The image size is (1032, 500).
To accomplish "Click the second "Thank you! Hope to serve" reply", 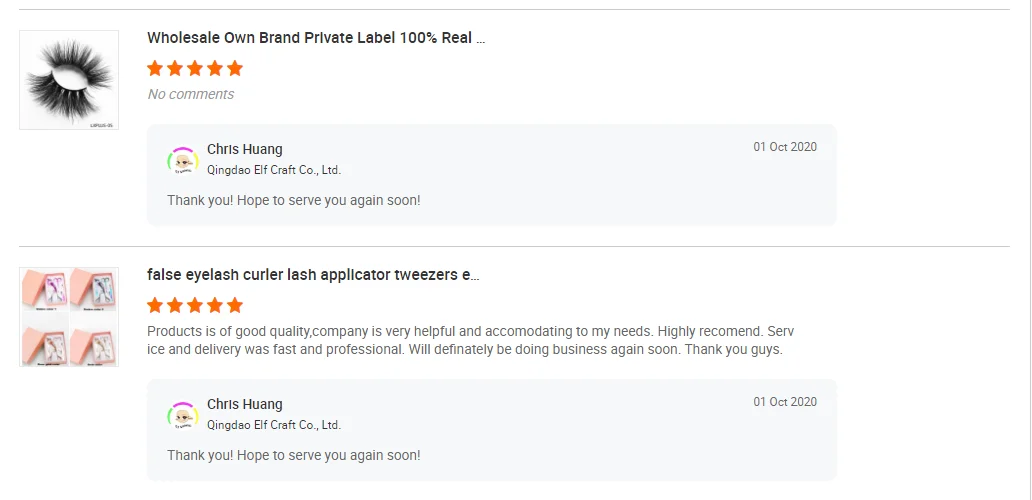I will 294,455.
